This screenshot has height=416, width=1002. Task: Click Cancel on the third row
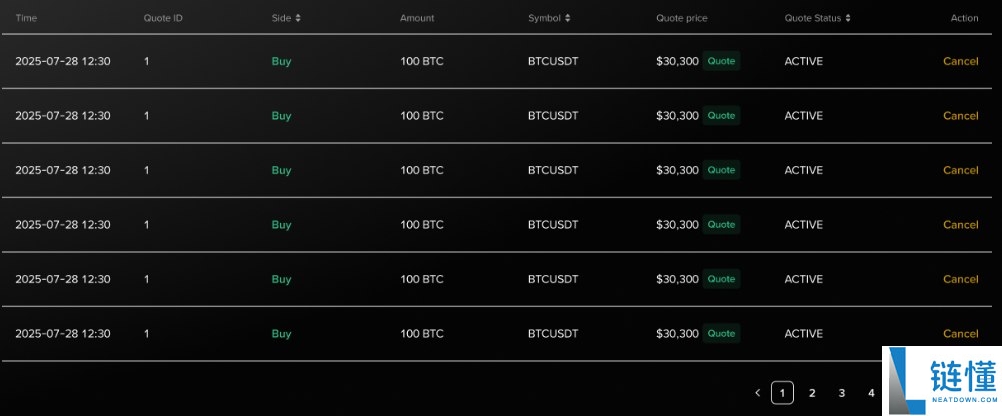960,170
